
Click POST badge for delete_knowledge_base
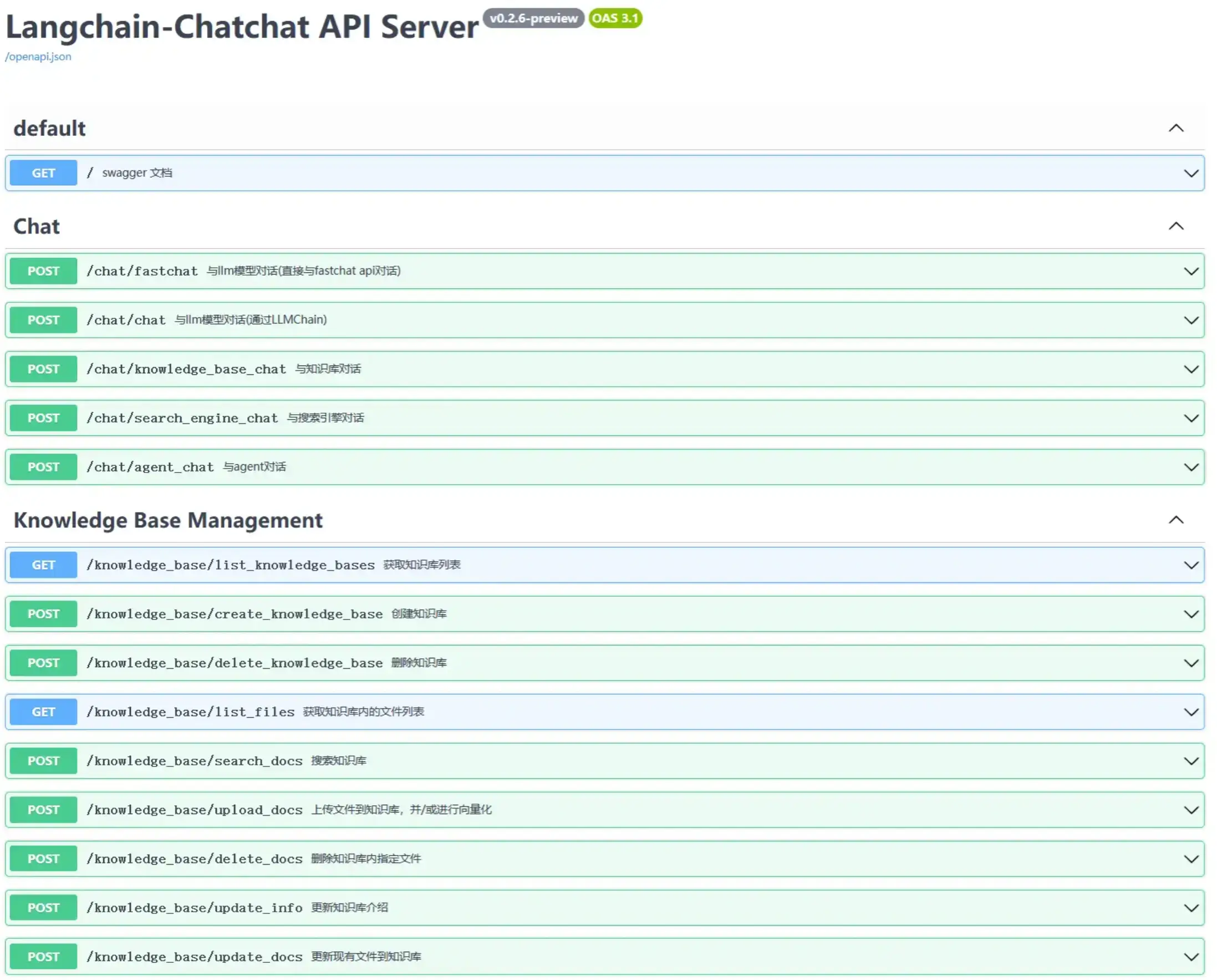point(43,663)
